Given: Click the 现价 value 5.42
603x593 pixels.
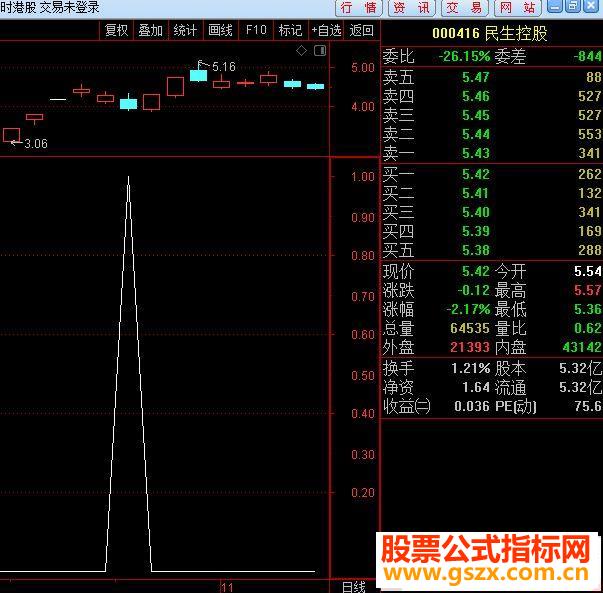Looking at the screenshot, I should coord(476,271).
